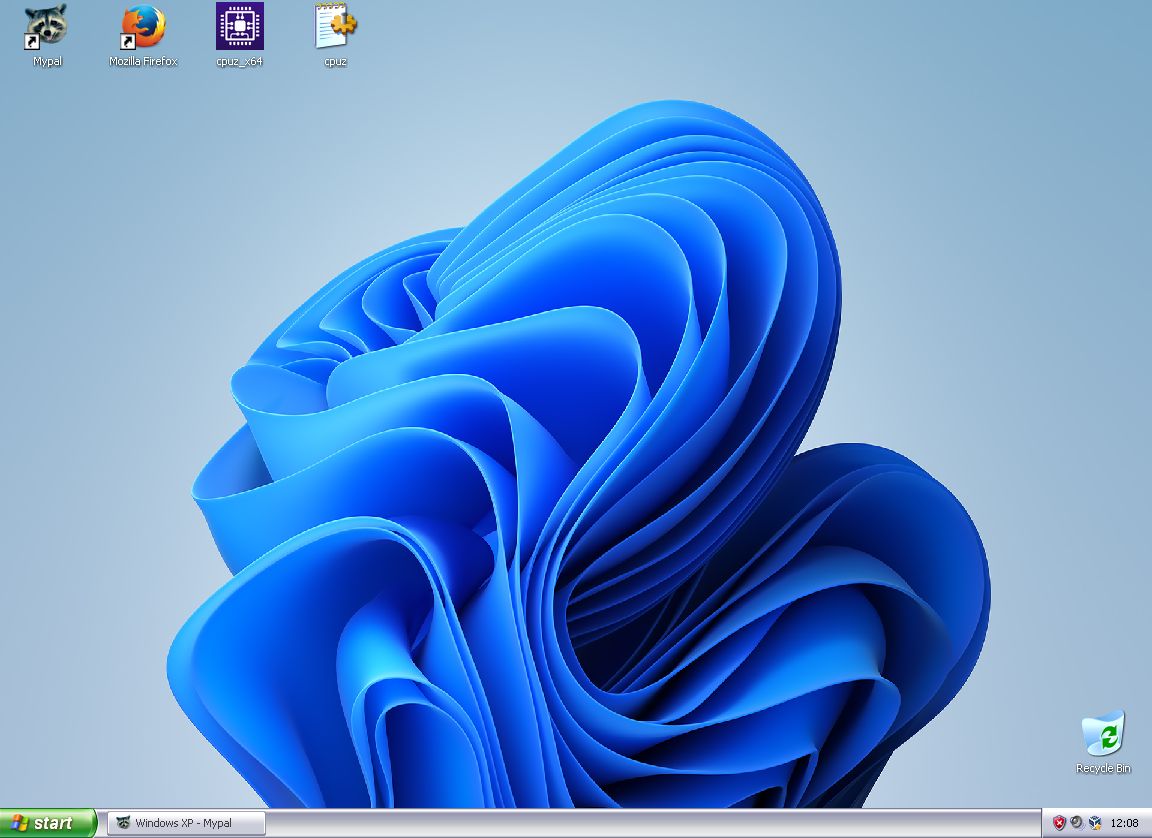This screenshot has height=838, width=1152.
Task: Click the empty space on the taskbar
Action: [600, 823]
